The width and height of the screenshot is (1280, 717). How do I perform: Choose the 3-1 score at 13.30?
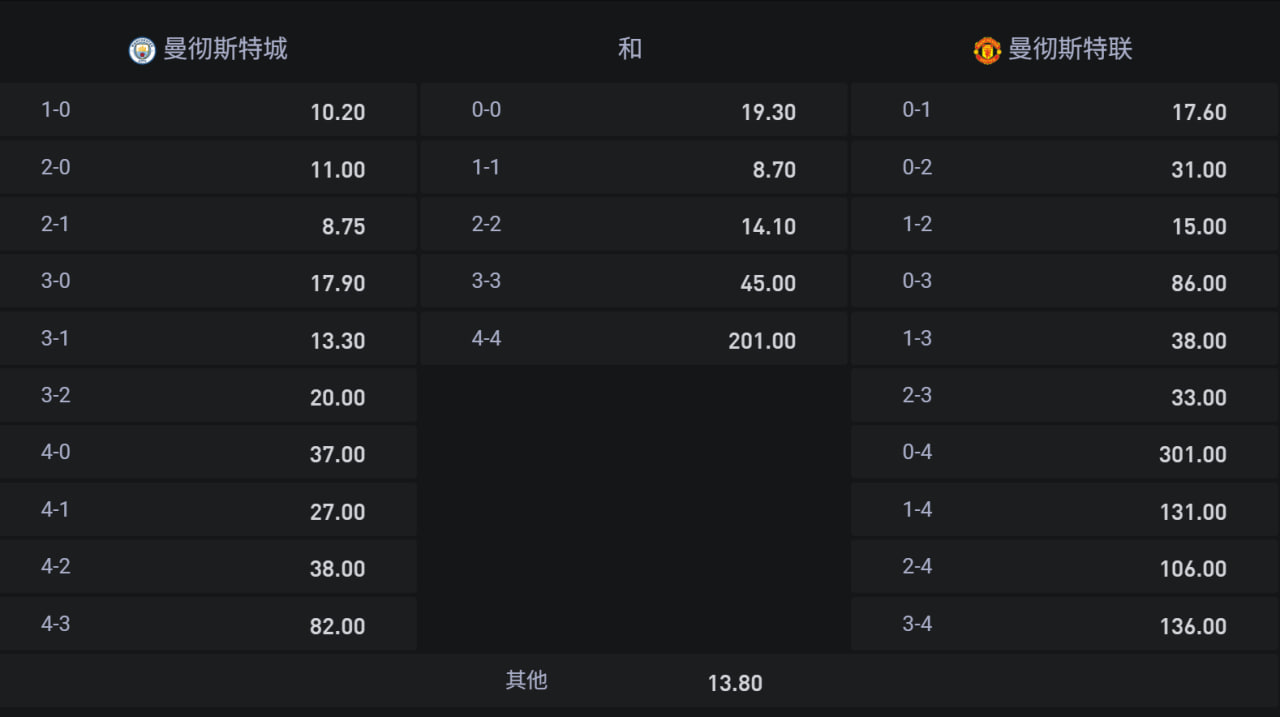[x=208, y=339]
